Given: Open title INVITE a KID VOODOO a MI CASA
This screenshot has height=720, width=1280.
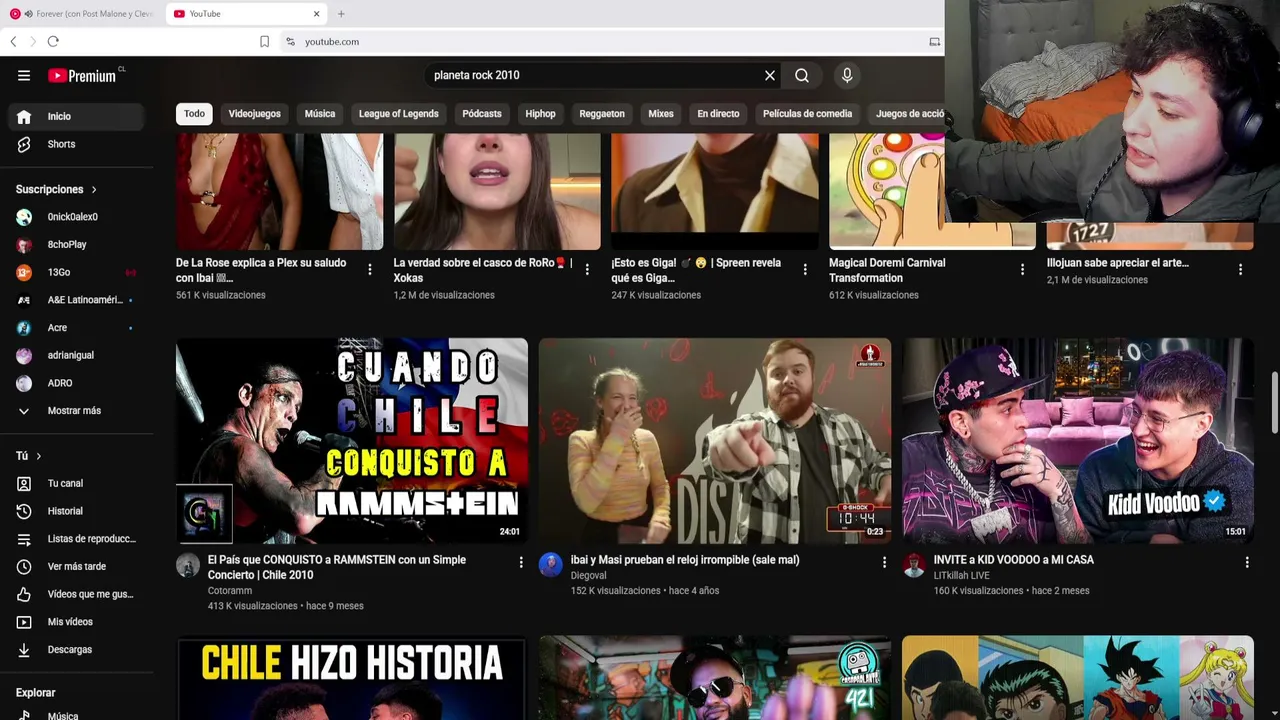Looking at the screenshot, I should click(1014, 560).
